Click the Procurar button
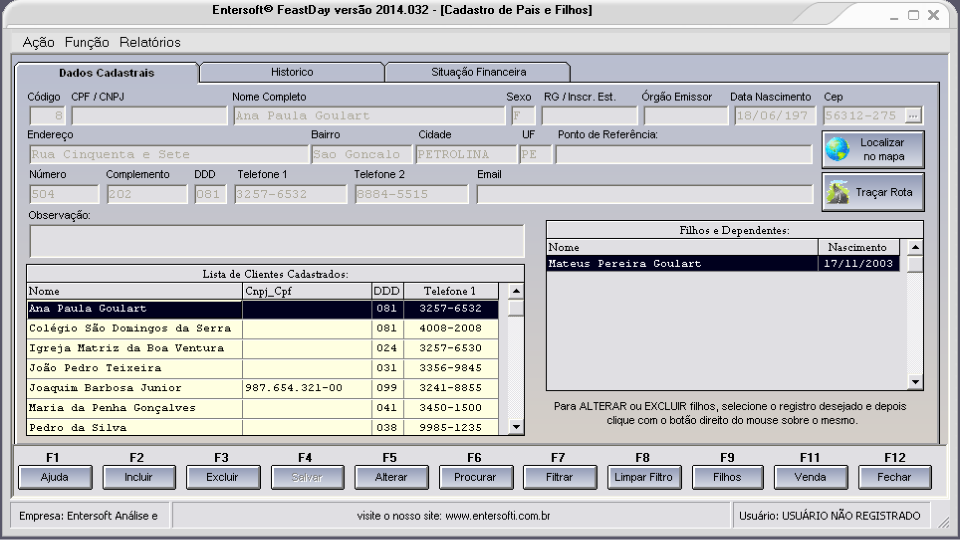 point(476,478)
